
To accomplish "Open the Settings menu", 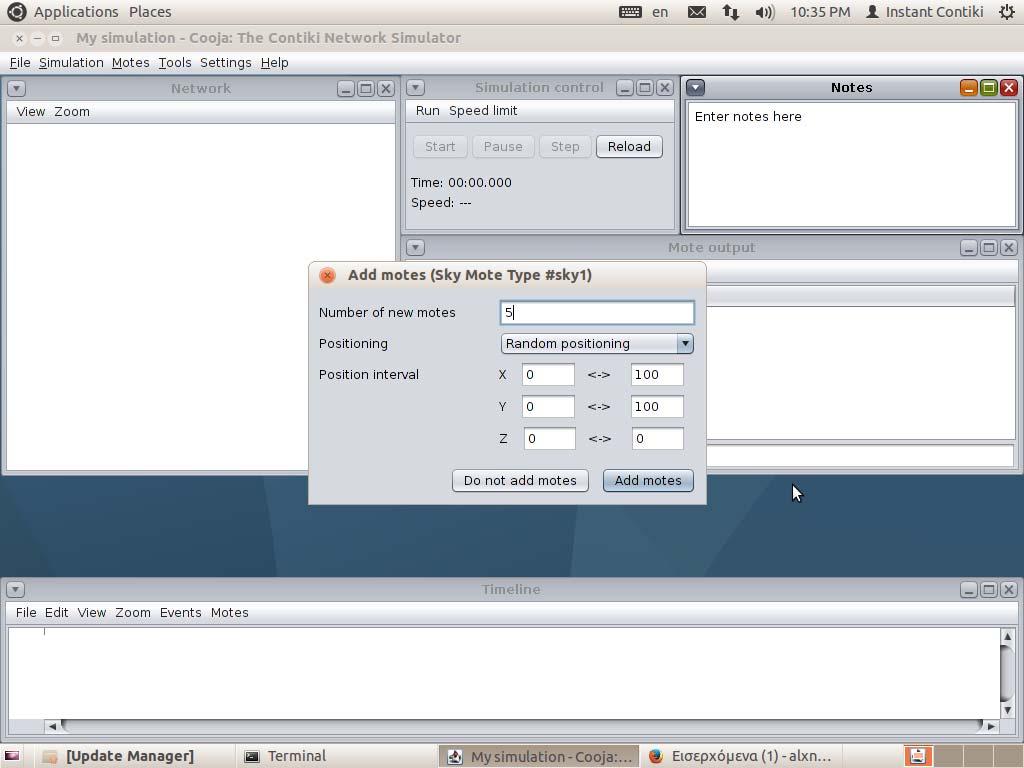I will [225, 63].
